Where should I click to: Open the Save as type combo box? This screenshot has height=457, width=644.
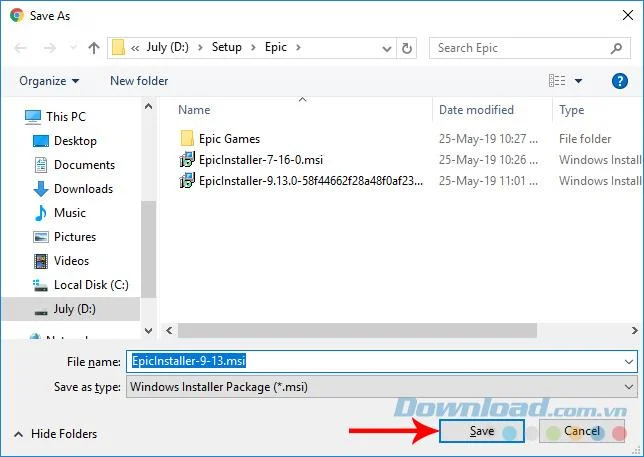coord(382,387)
